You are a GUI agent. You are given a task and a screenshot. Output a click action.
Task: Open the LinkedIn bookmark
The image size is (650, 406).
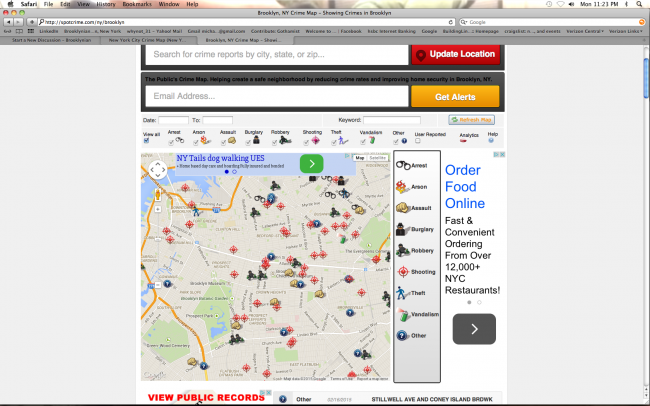tap(49, 31)
